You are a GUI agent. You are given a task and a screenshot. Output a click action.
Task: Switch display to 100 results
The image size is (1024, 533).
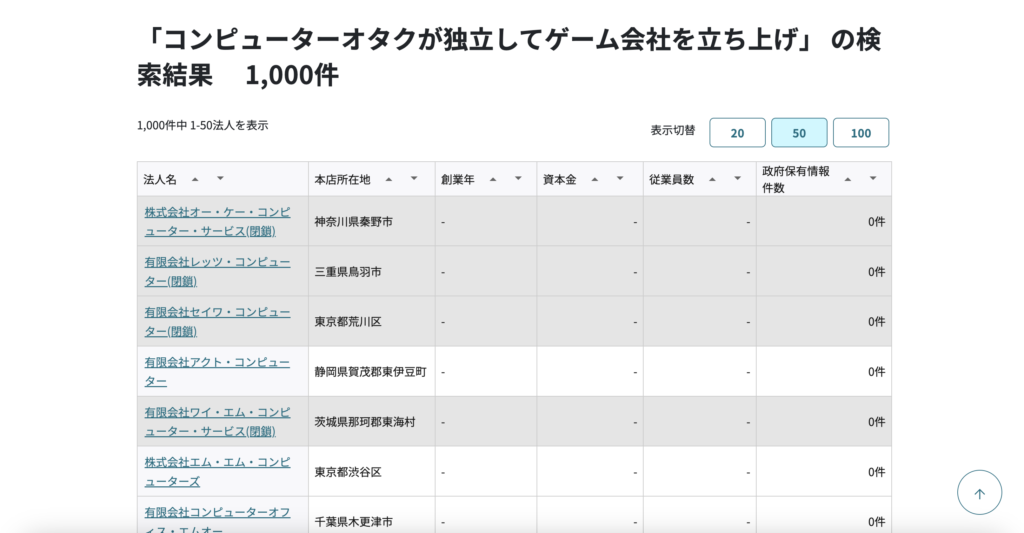coord(860,133)
